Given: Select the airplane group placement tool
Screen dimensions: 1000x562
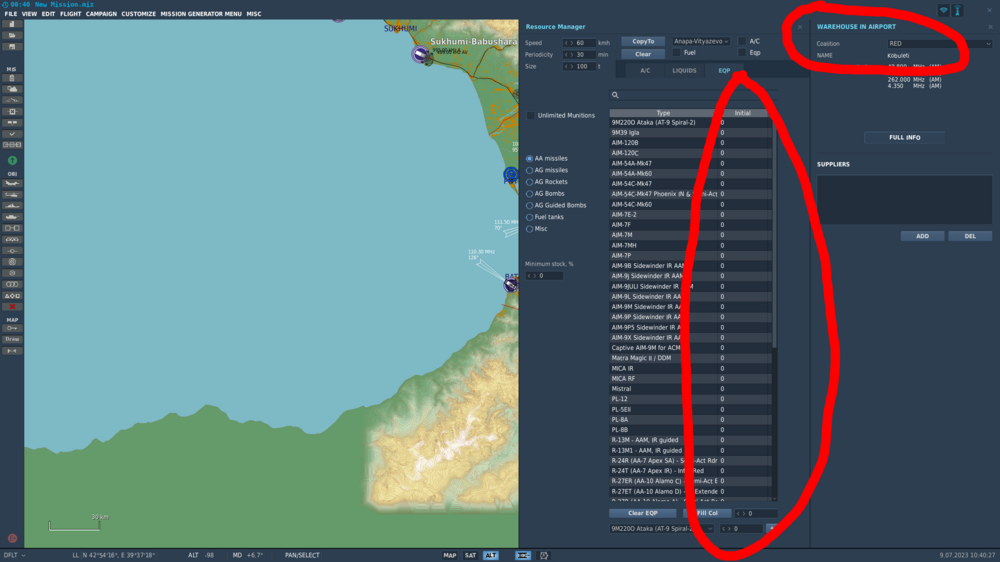Looking at the screenshot, I should tap(11, 184).
